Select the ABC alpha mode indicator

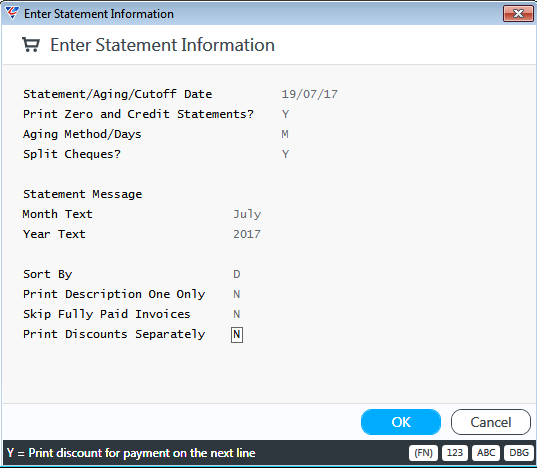tap(486, 453)
